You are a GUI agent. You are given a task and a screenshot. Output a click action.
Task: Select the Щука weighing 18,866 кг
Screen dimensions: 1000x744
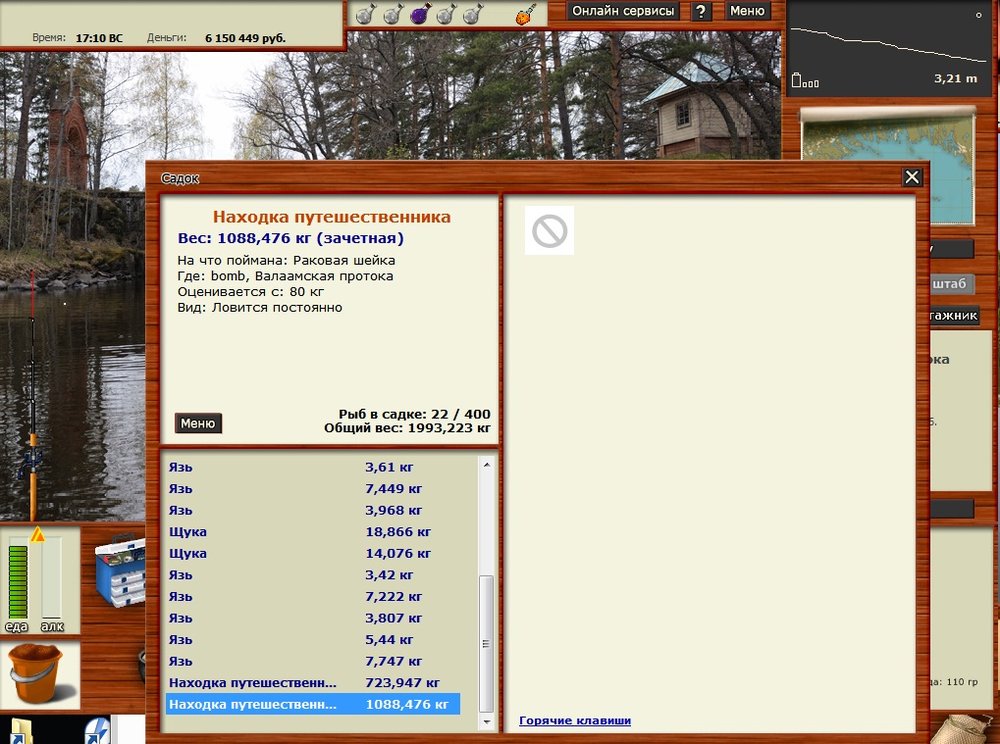[300, 531]
